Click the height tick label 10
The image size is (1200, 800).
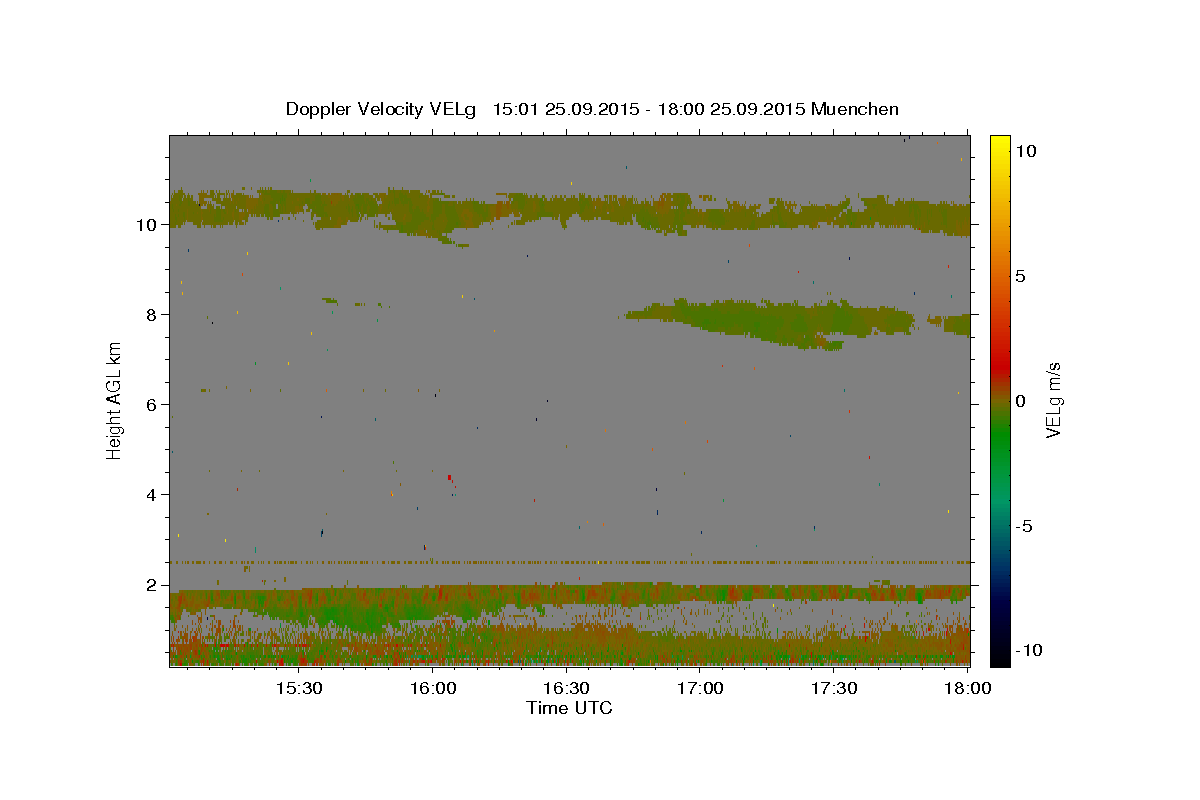[145, 225]
